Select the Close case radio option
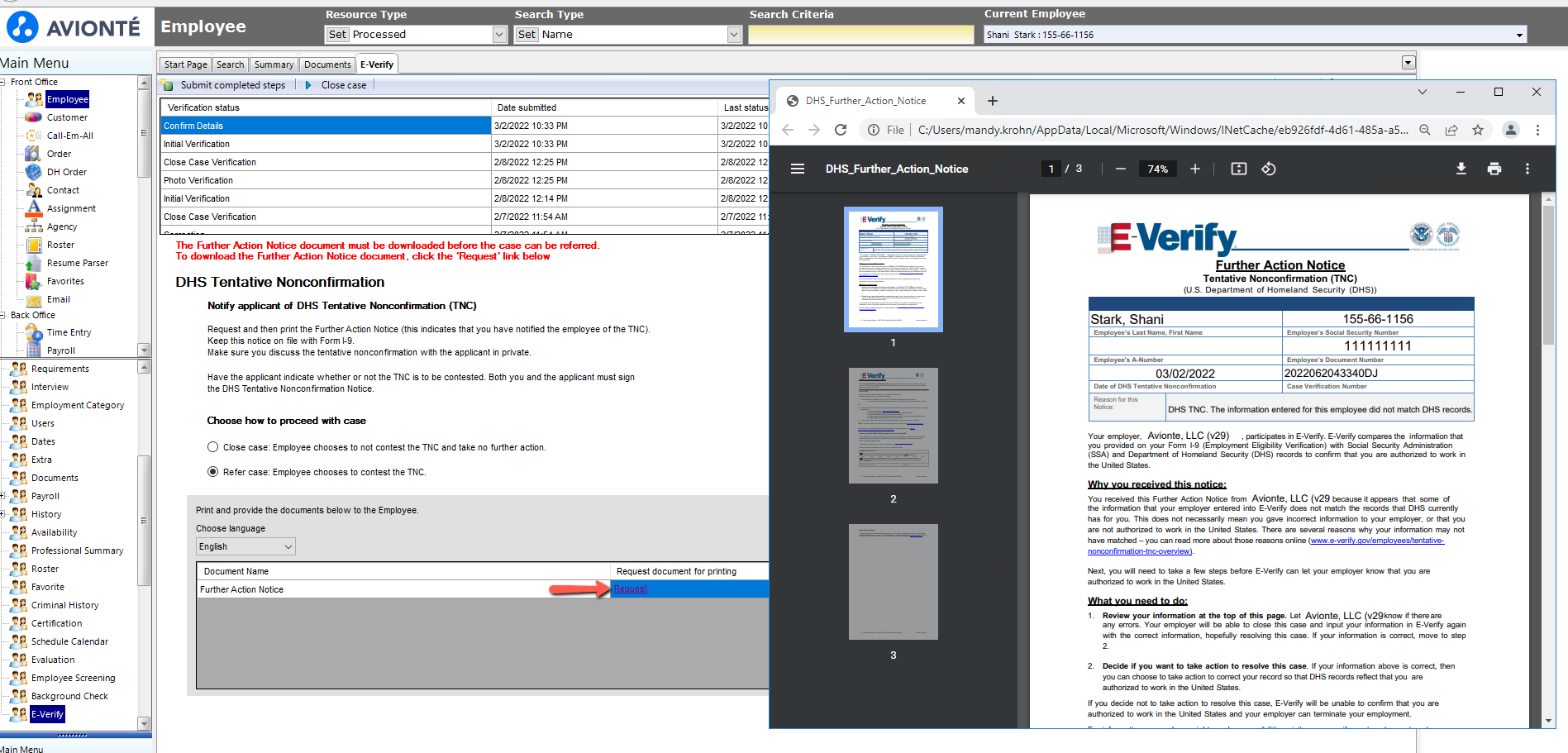The height and width of the screenshot is (753, 1568). point(213,447)
